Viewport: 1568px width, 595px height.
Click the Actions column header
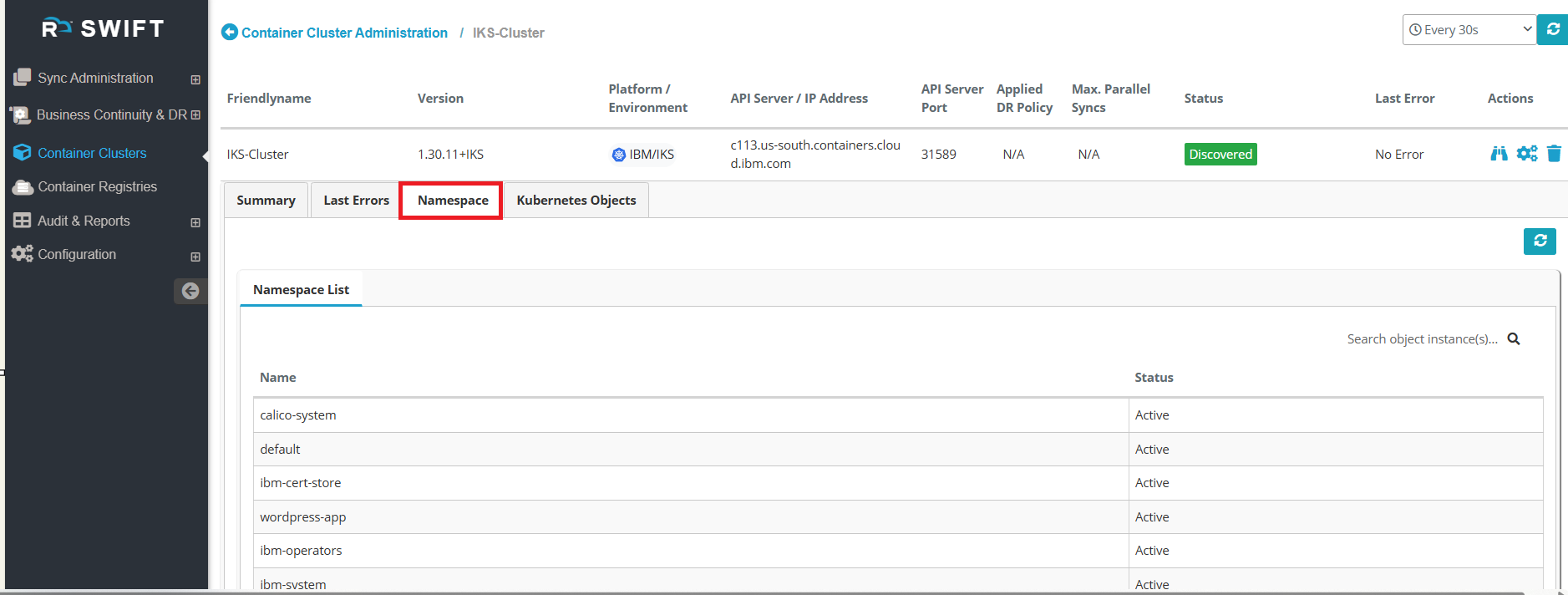click(1510, 99)
